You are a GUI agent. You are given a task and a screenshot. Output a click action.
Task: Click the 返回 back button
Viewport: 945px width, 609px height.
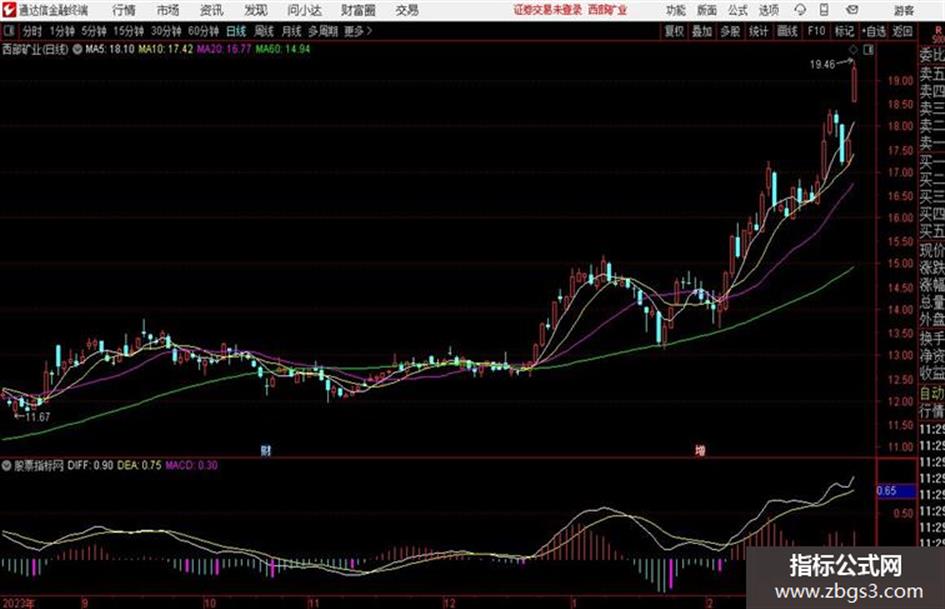pyautogui.click(x=903, y=31)
